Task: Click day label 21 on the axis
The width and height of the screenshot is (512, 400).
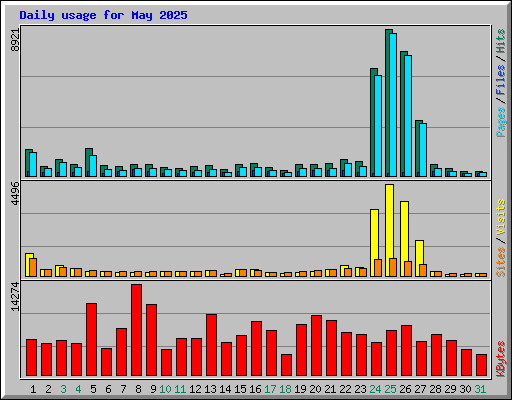Action: (330, 389)
